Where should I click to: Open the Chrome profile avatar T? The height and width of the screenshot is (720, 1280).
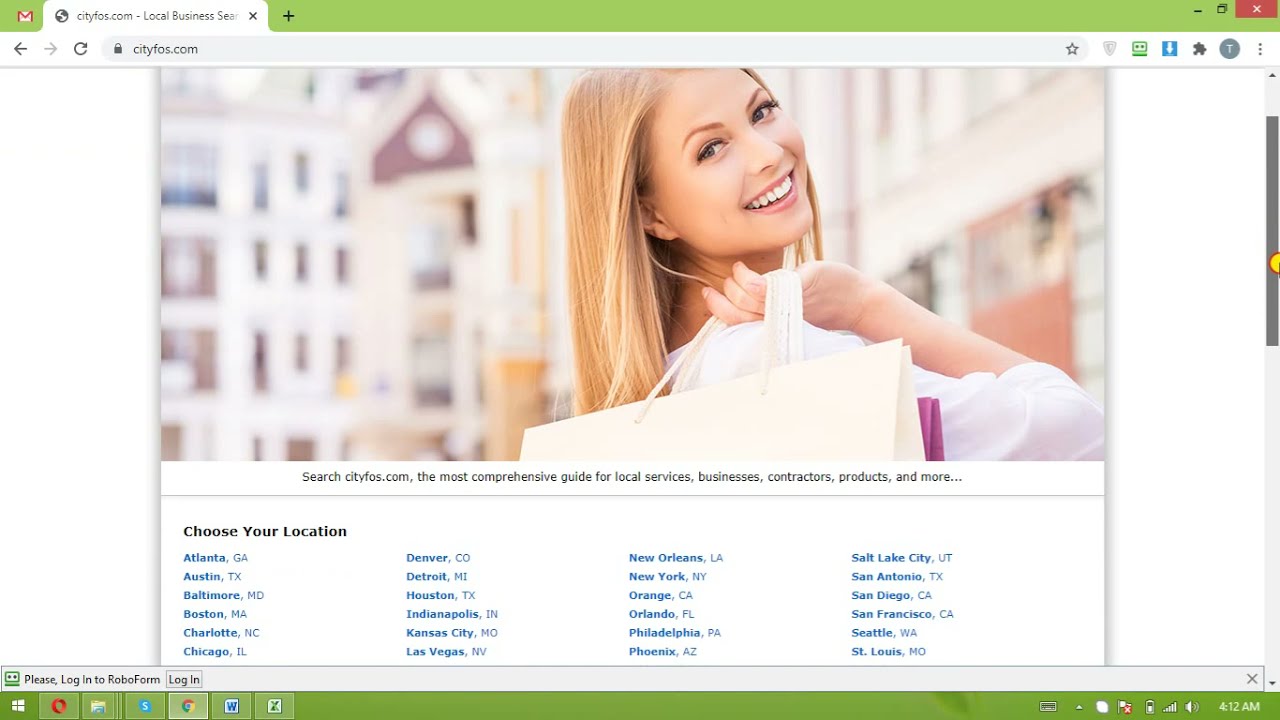point(1230,48)
